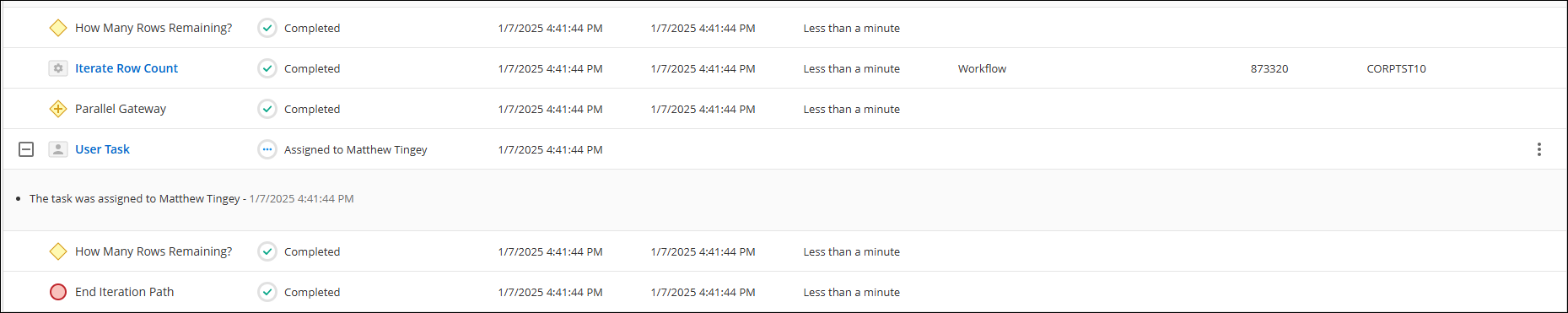Click the gear icon beside Iterate Row Count
The width and height of the screenshot is (1568, 313).
58,68
